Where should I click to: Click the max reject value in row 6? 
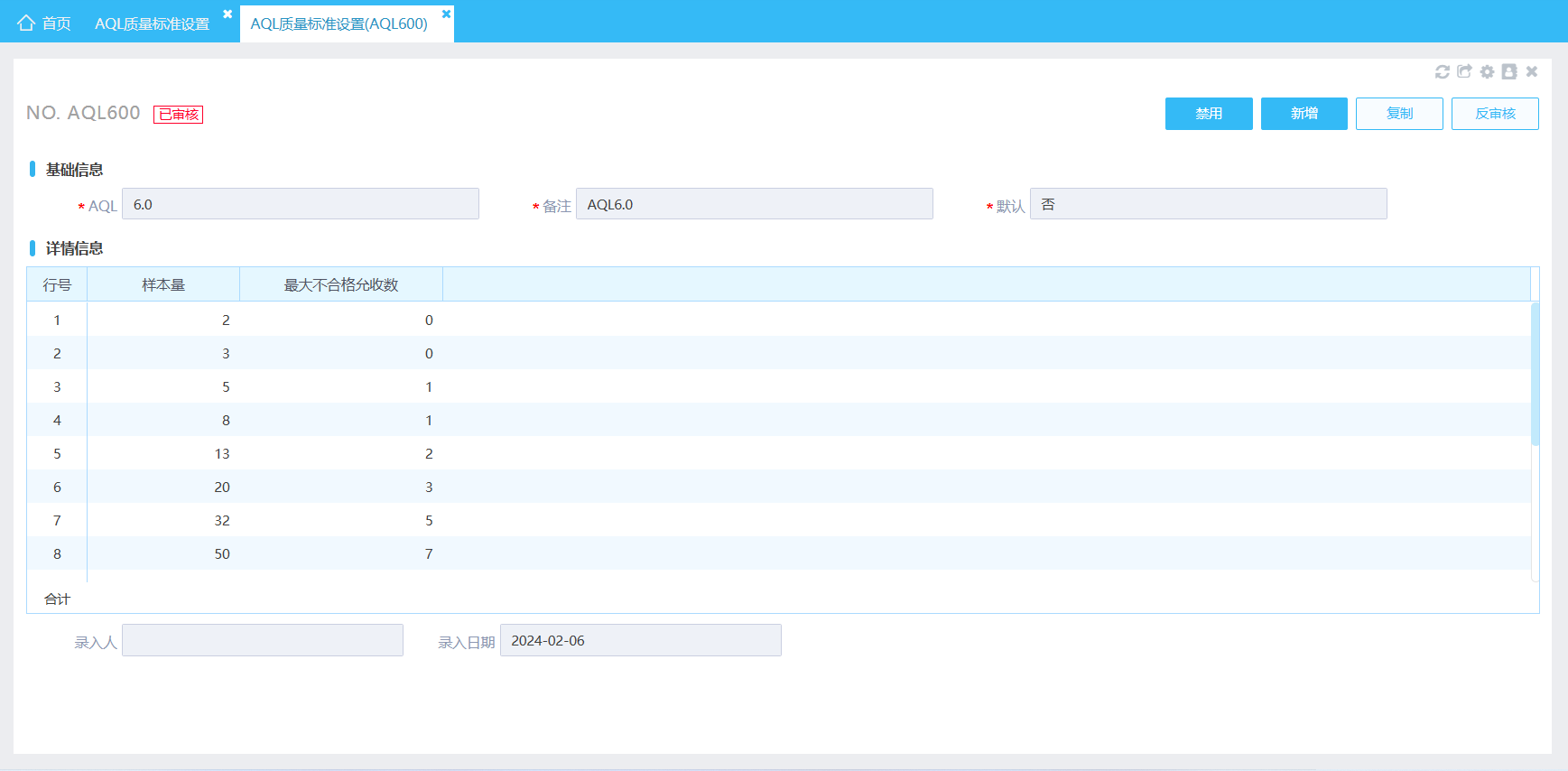(x=429, y=487)
